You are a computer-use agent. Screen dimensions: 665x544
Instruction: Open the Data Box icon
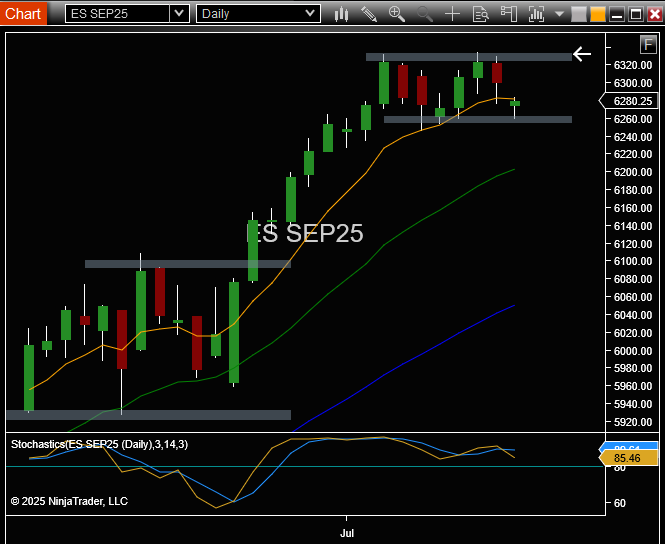(481, 14)
